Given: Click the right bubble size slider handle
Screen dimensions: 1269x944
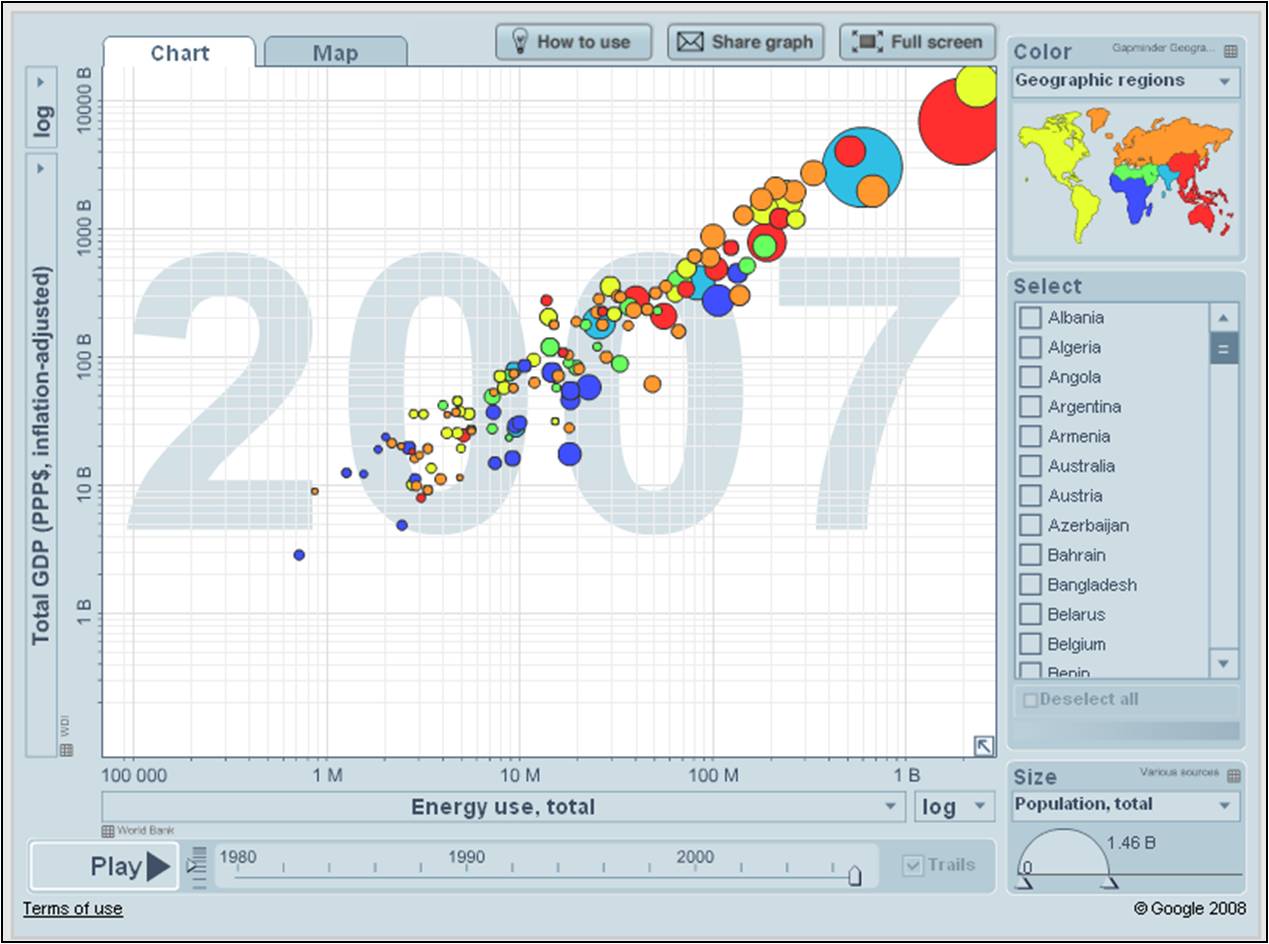Looking at the screenshot, I should coord(1109,885).
